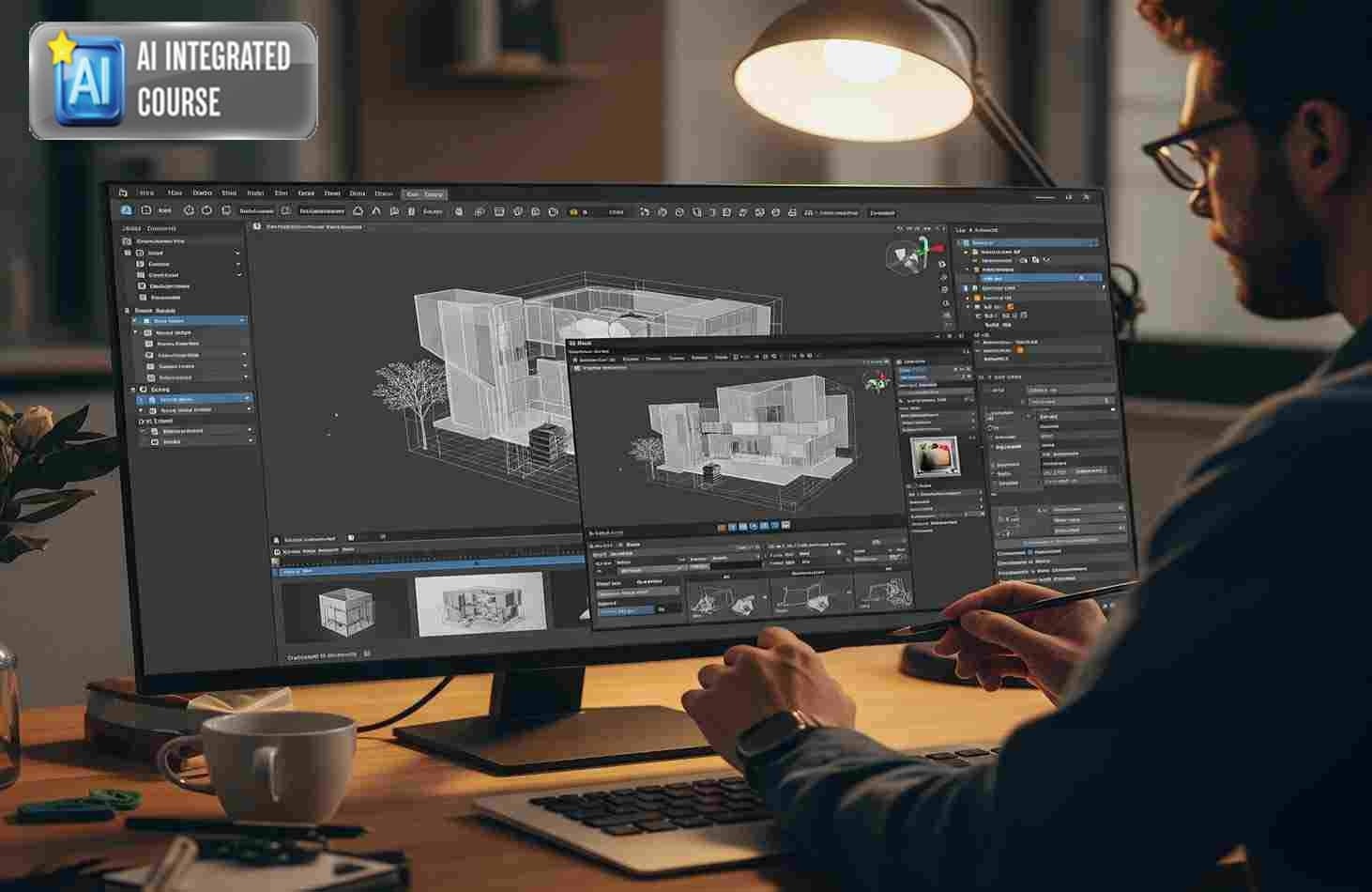Click the printer icon in the top toolbar
Image resolution: width=1372 pixels, height=892 pixels.
point(791,213)
